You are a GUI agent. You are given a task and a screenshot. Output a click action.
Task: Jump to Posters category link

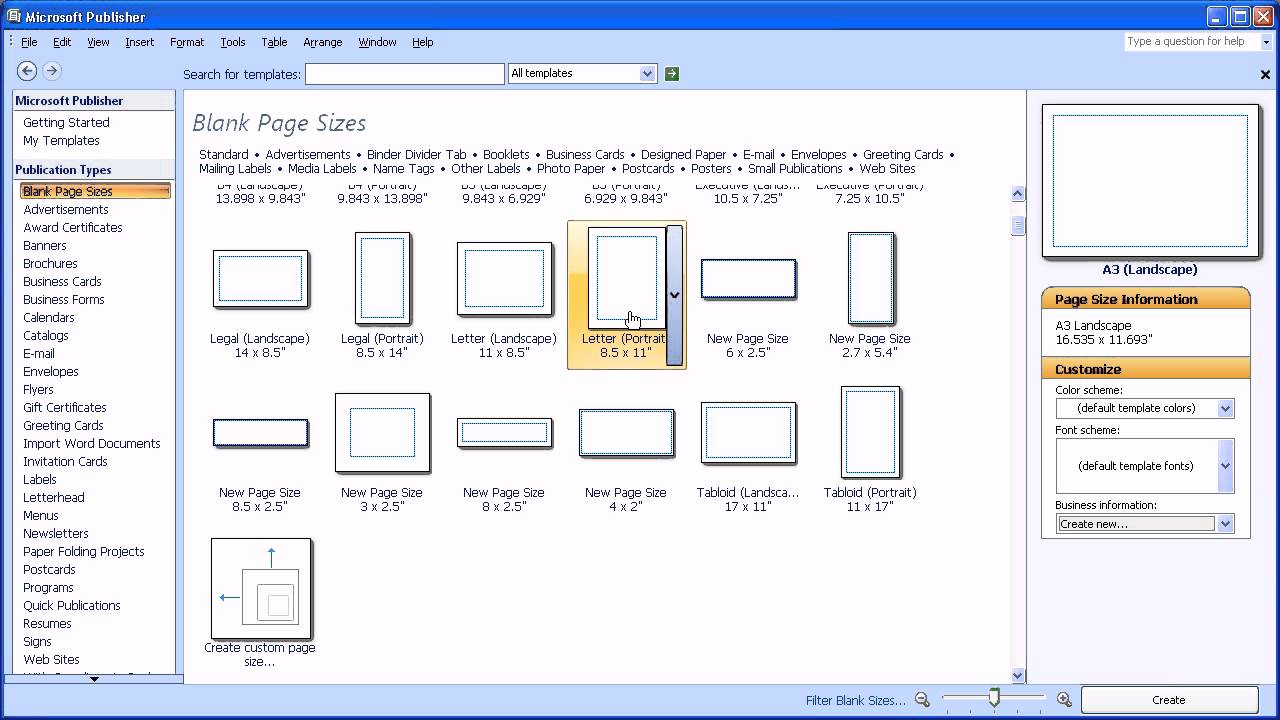[x=711, y=168]
